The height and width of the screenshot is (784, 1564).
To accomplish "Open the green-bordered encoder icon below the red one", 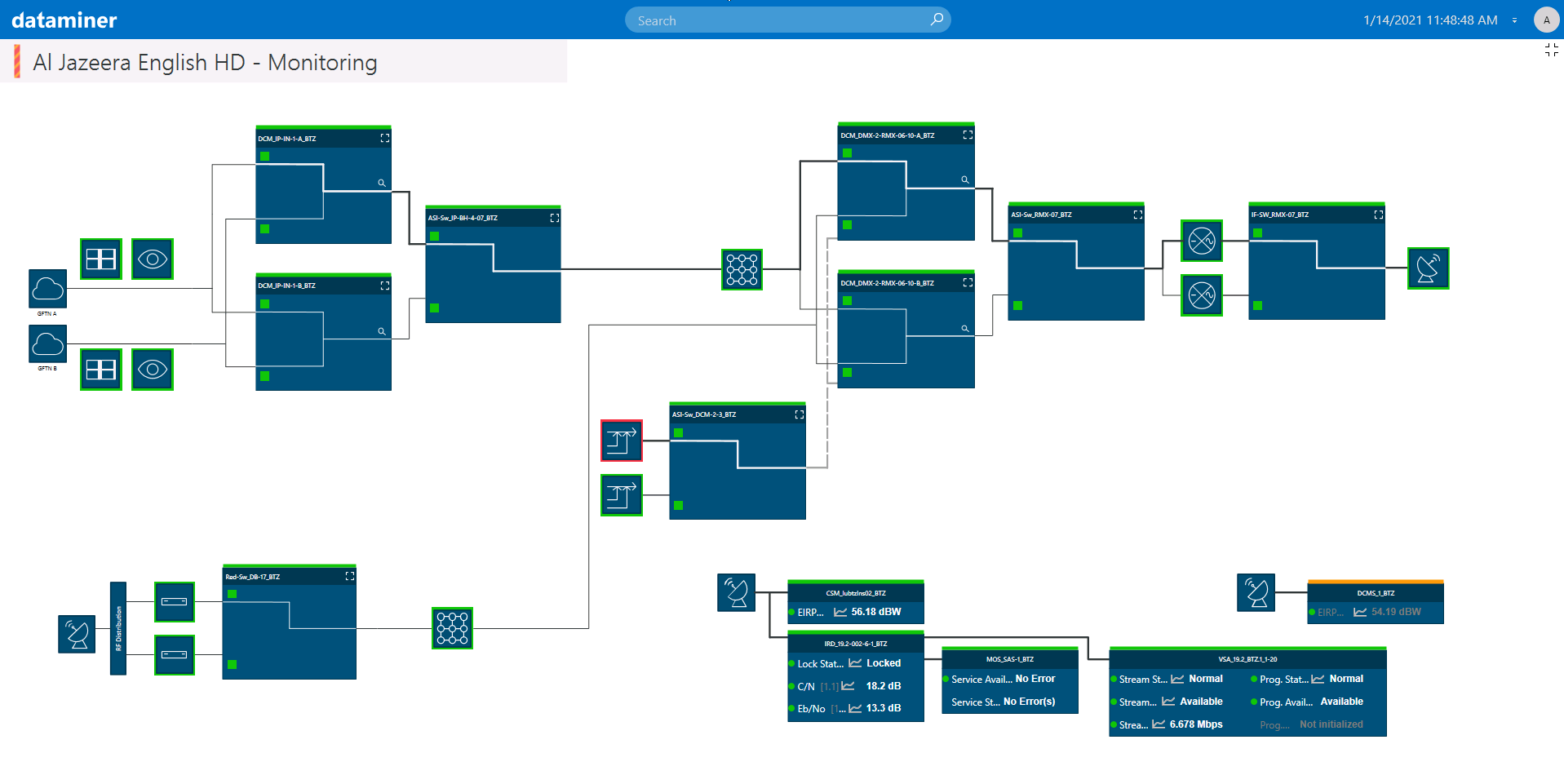I will click(x=622, y=495).
